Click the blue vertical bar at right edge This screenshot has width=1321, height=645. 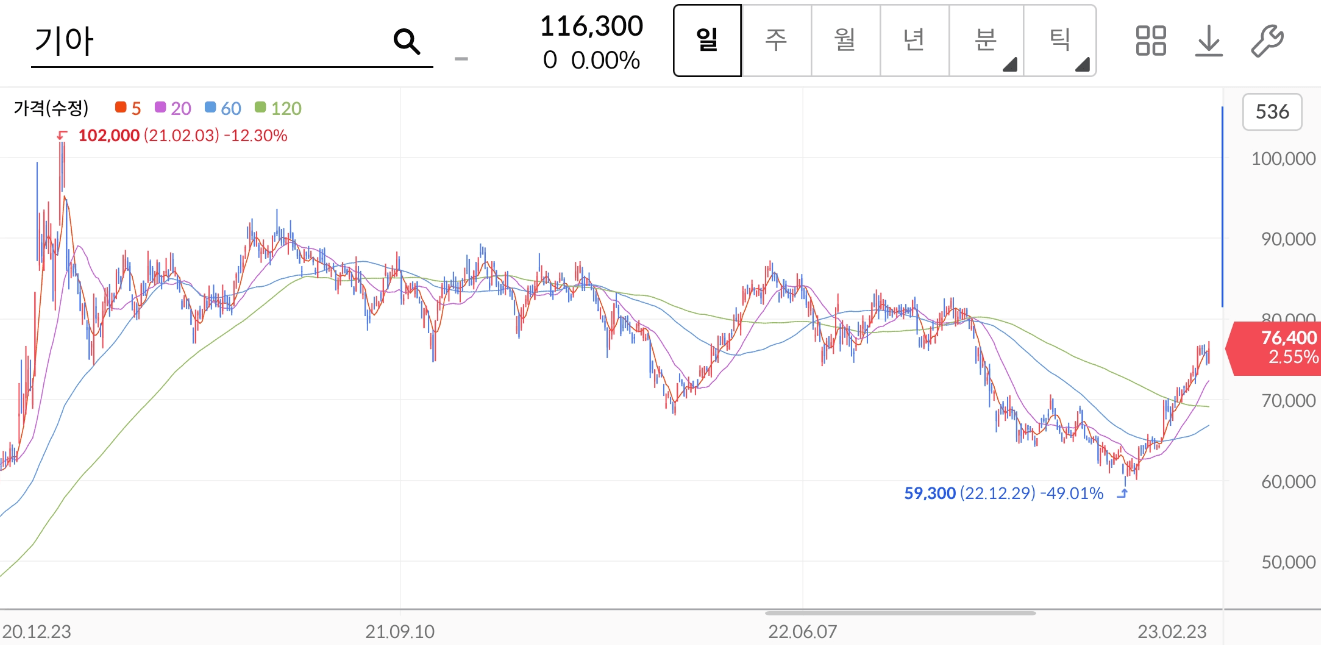pos(1222,206)
